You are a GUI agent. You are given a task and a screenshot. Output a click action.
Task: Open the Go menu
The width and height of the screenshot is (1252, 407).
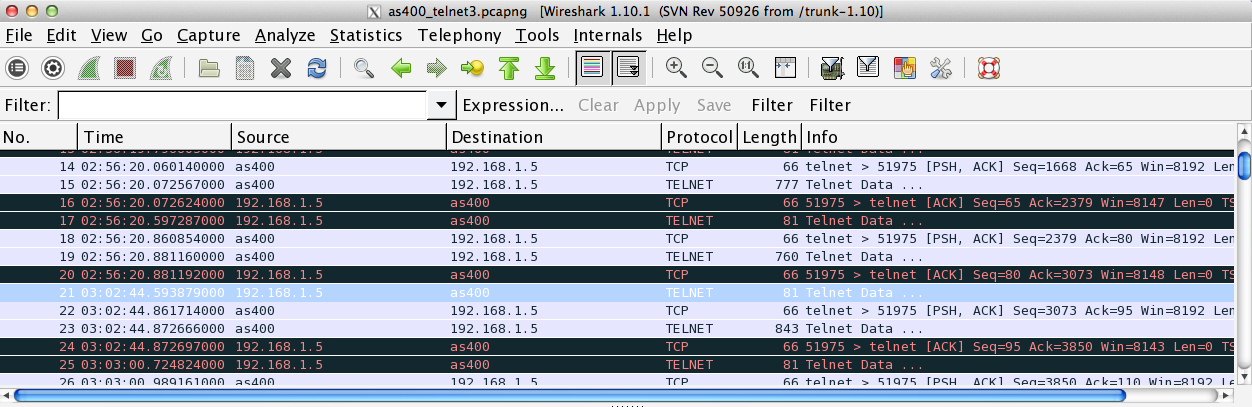pos(152,36)
